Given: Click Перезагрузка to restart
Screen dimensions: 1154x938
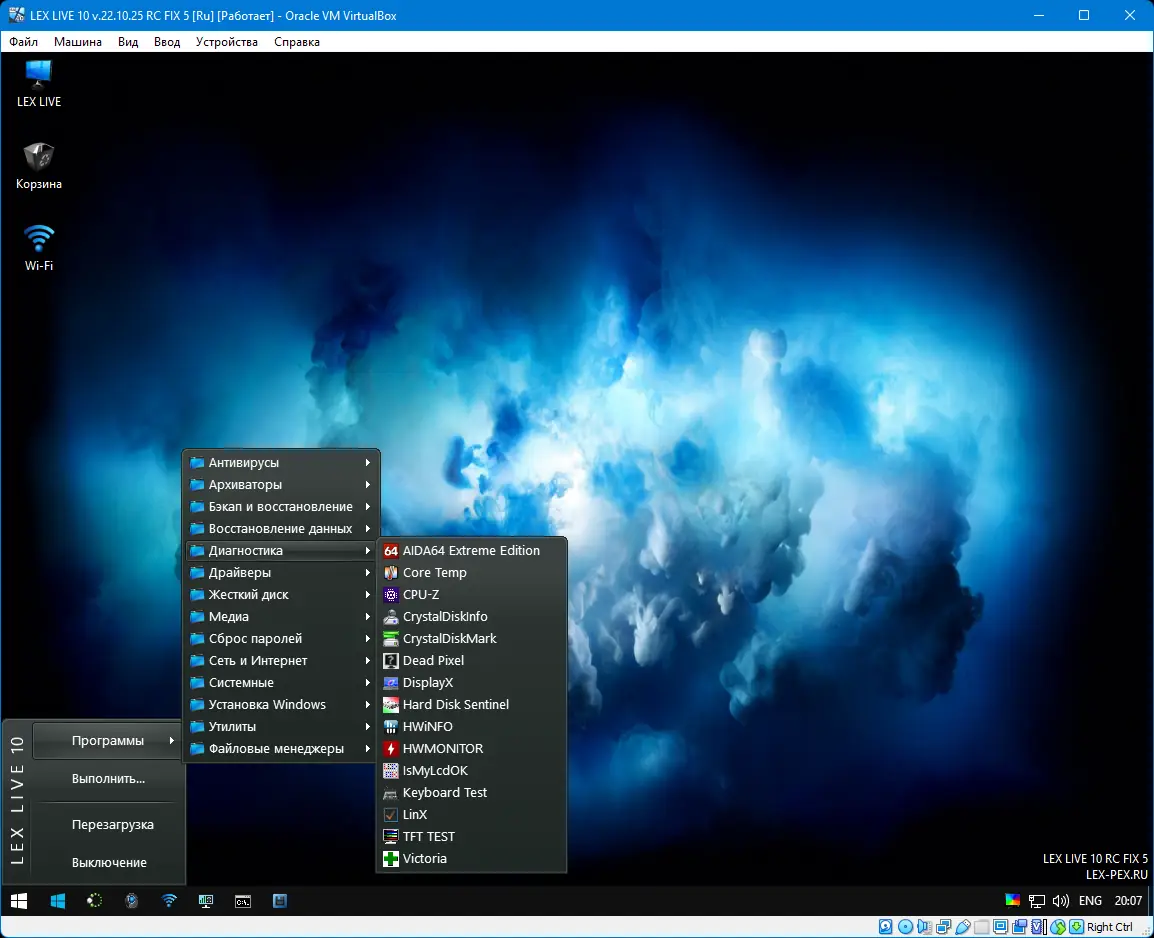Looking at the screenshot, I should (113, 825).
